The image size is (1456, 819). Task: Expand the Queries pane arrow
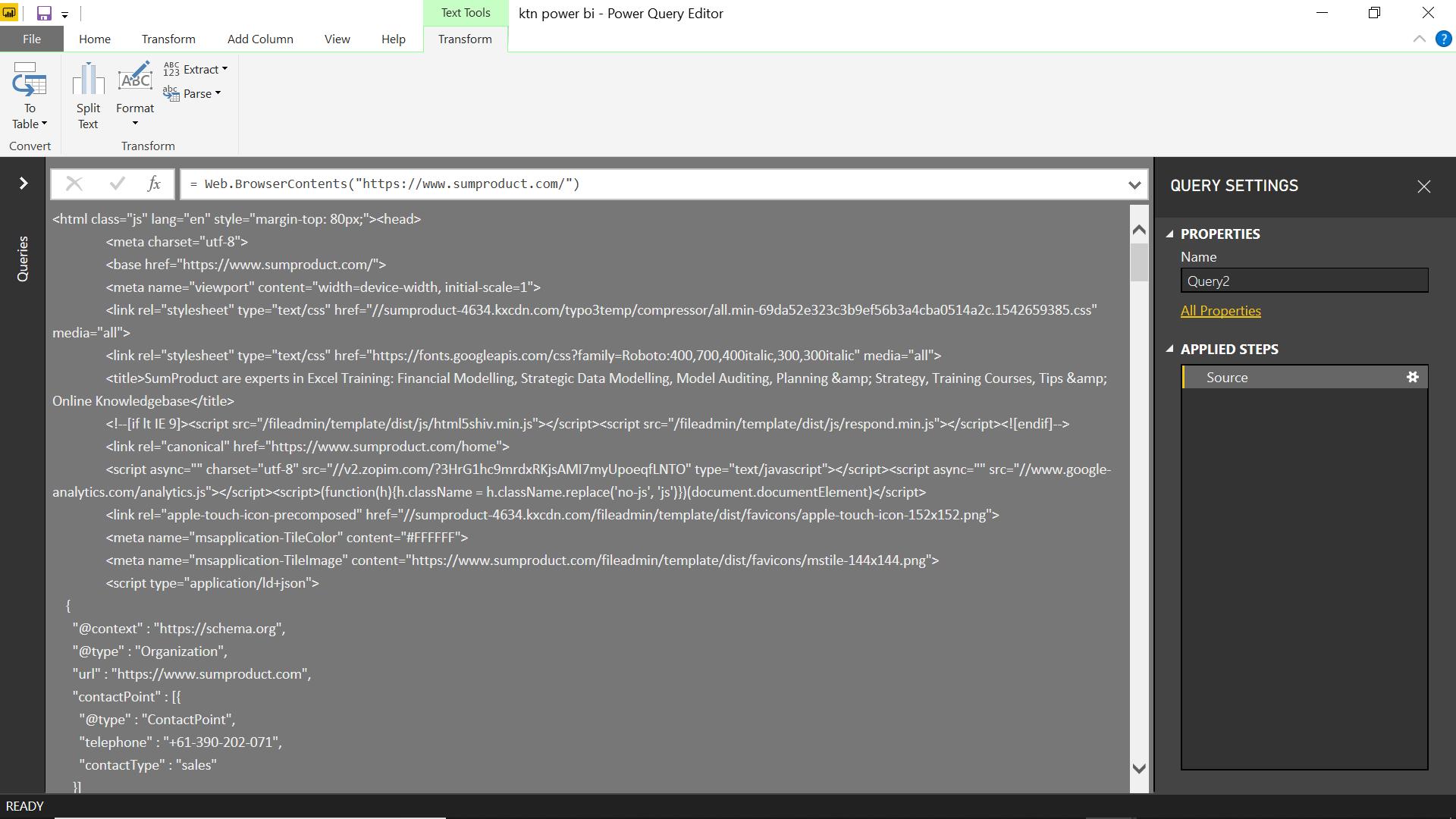(x=24, y=184)
